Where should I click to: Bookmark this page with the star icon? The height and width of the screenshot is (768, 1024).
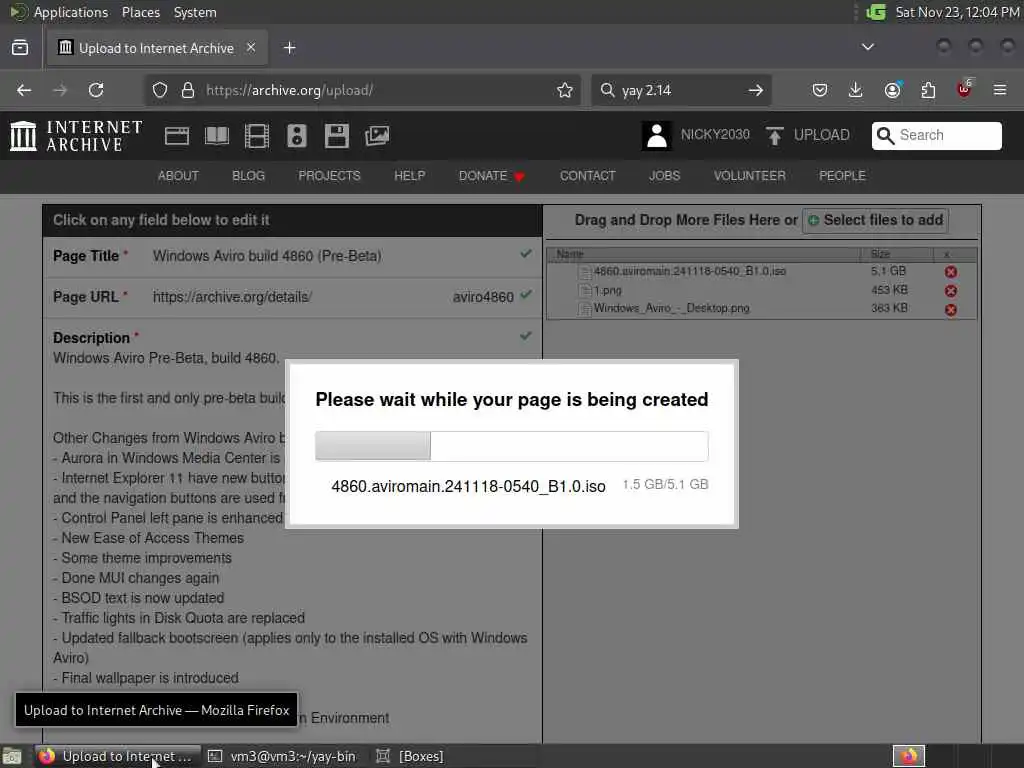565,90
